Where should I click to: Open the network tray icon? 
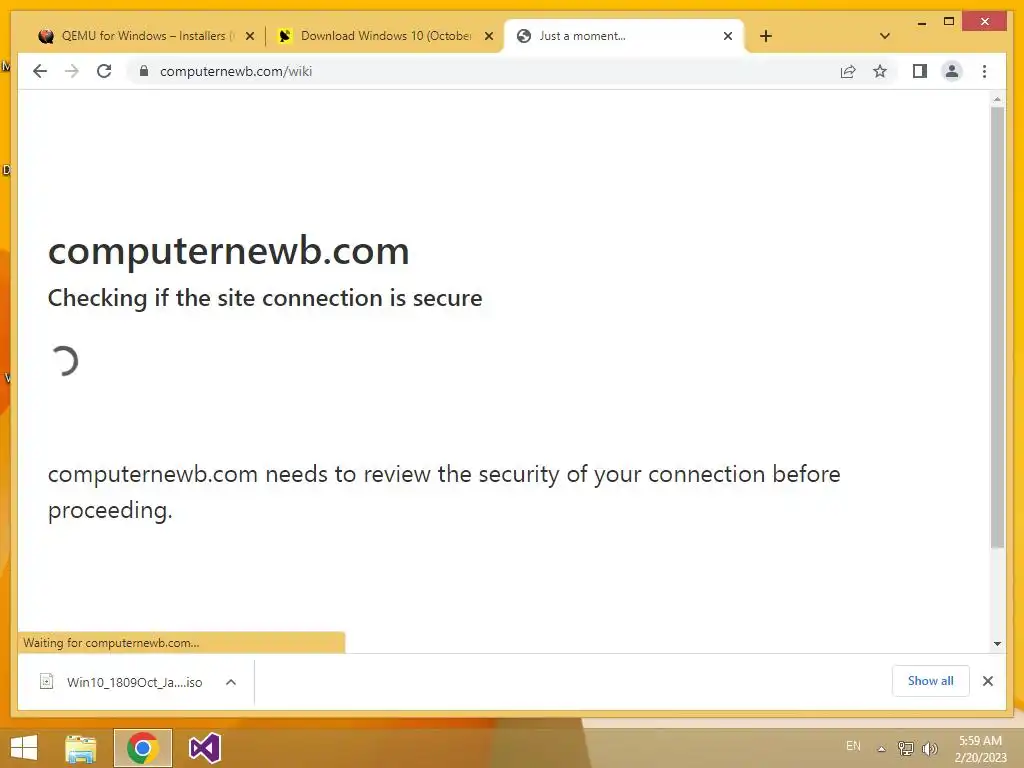tap(906, 748)
